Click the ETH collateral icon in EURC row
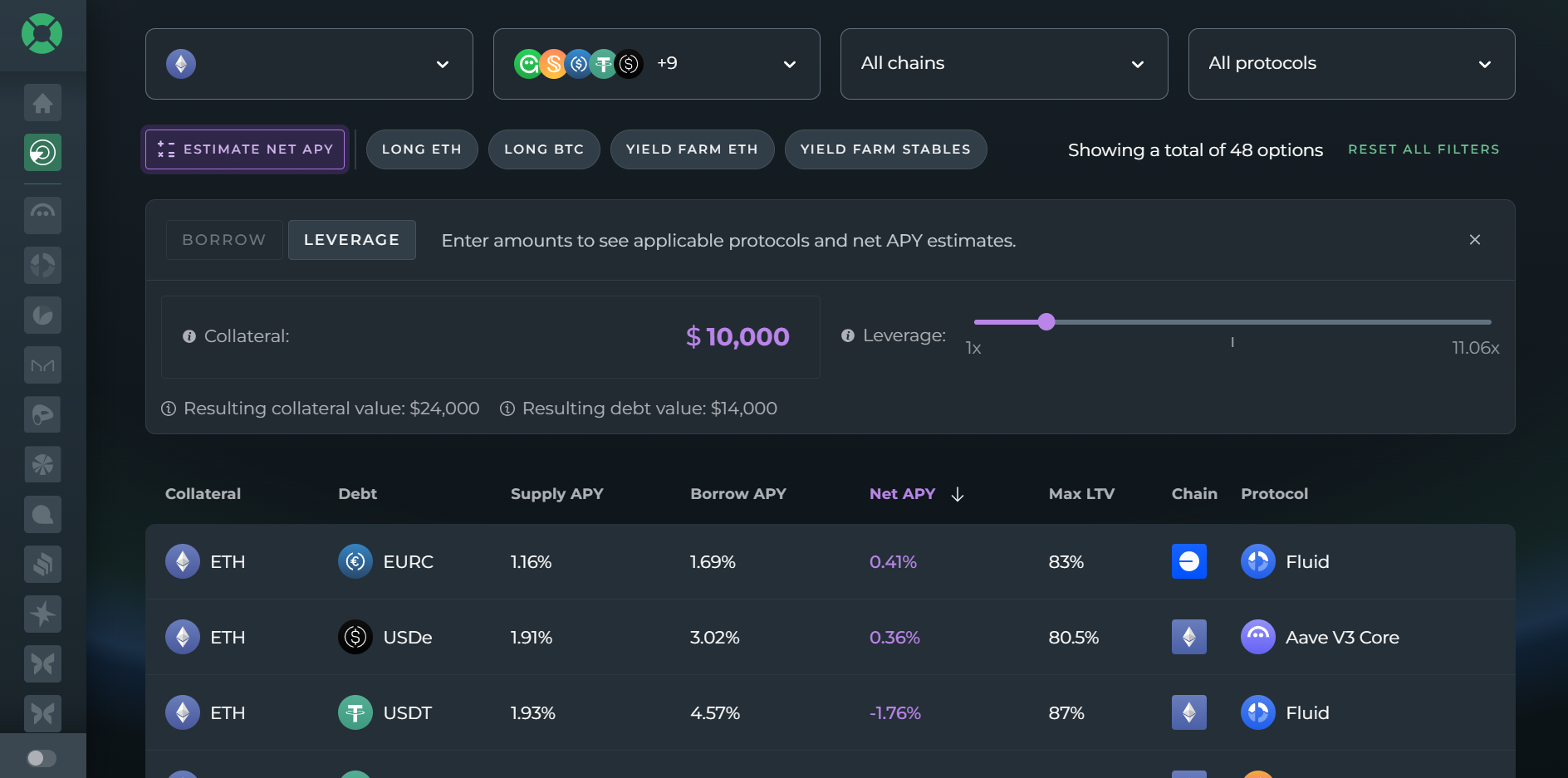Screen dimensions: 1568x778 (x=183, y=561)
